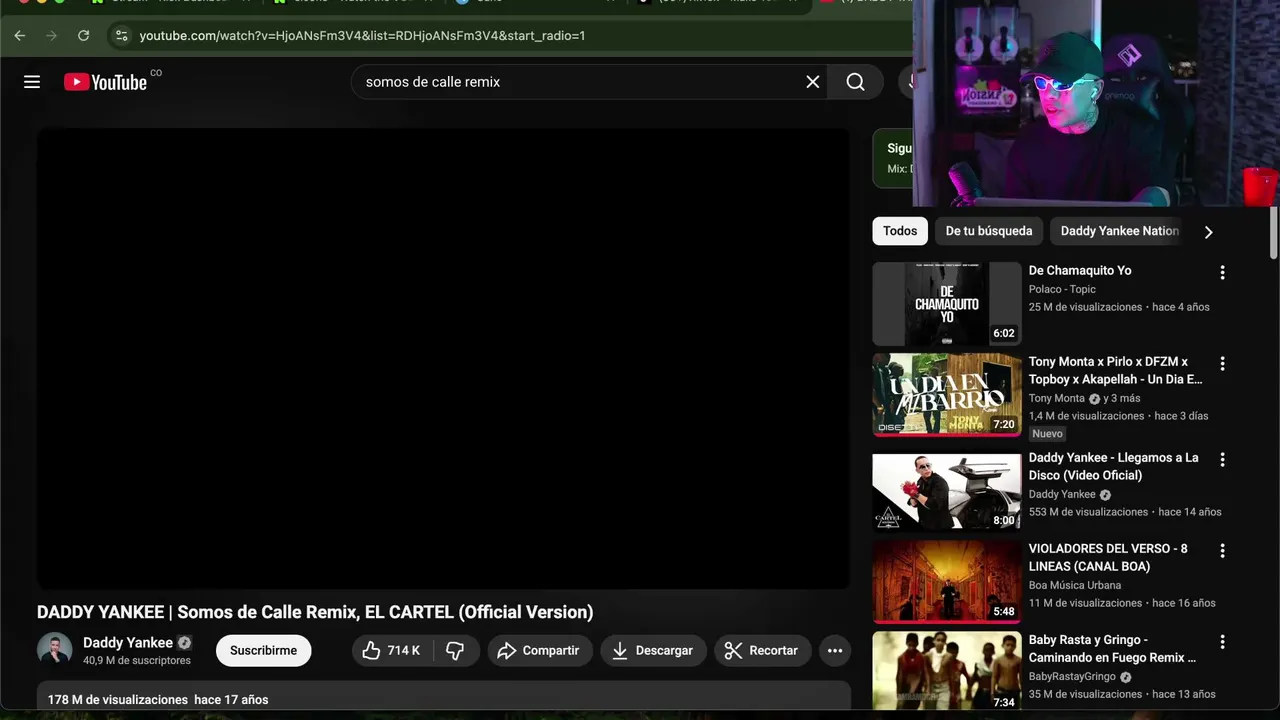
Task: Click title Tony Monta x Pirlo x DFZM
Action: 1116,371
